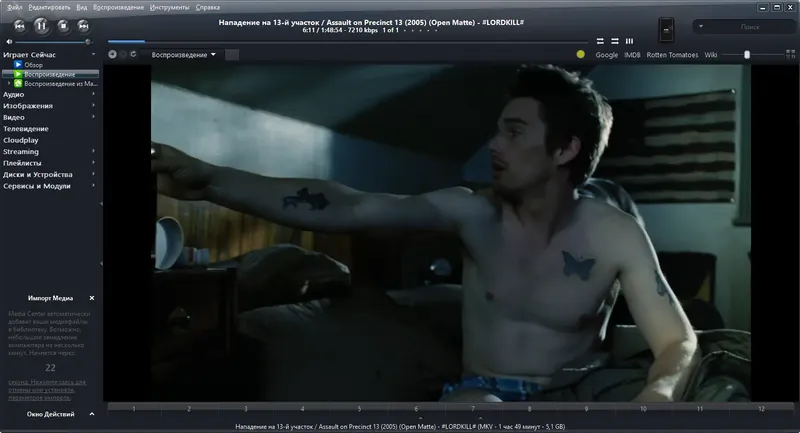This screenshot has height=433, width=800.
Task: Click the volume slider track
Action: pyautogui.click(x=53, y=42)
